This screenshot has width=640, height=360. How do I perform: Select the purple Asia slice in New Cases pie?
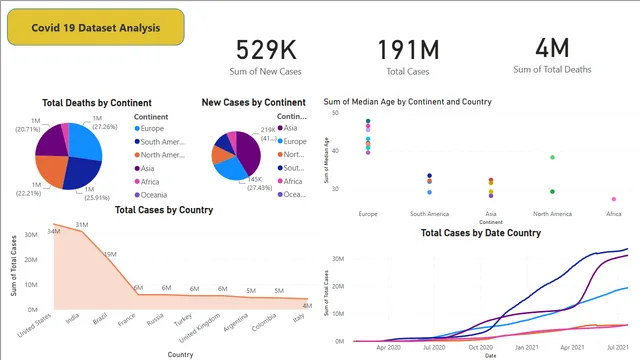(x=249, y=153)
